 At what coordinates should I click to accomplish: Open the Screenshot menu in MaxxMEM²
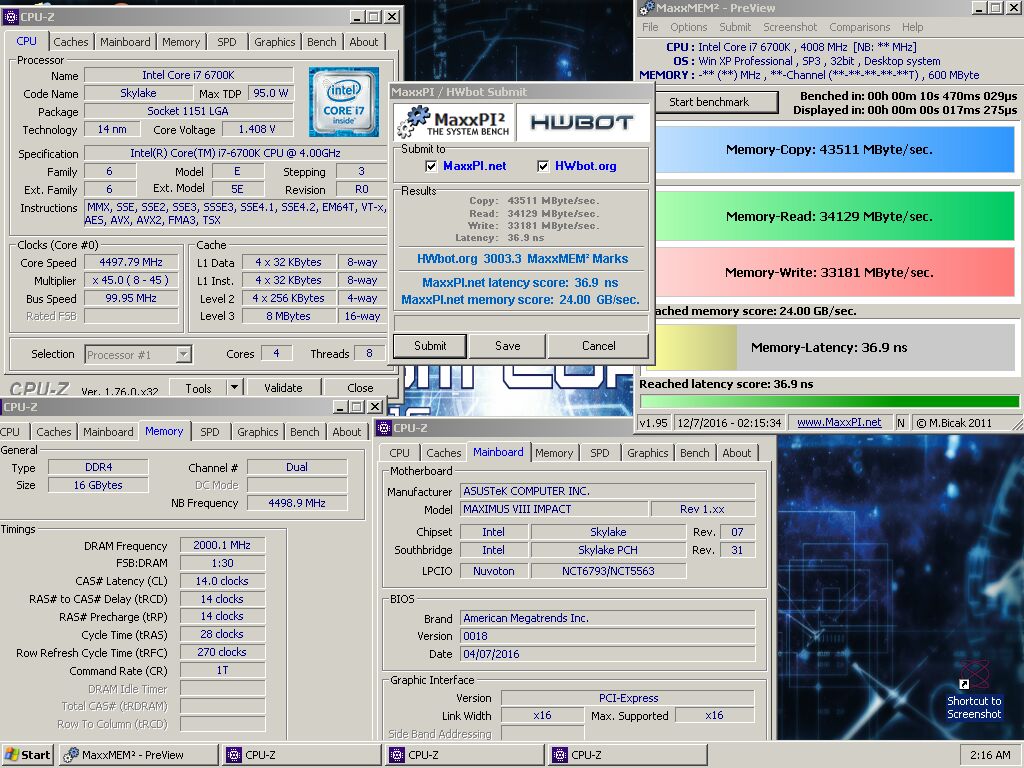[790, 27]
